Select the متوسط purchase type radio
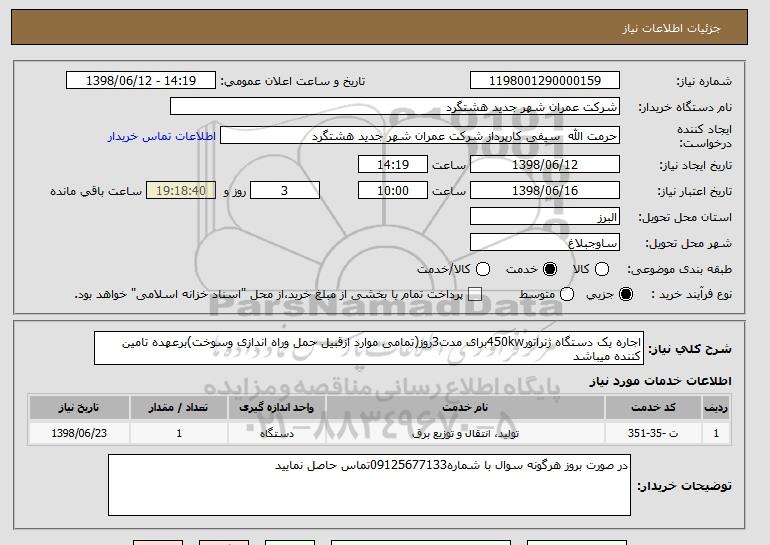This screenshot has height=545, width=770. 567,294
